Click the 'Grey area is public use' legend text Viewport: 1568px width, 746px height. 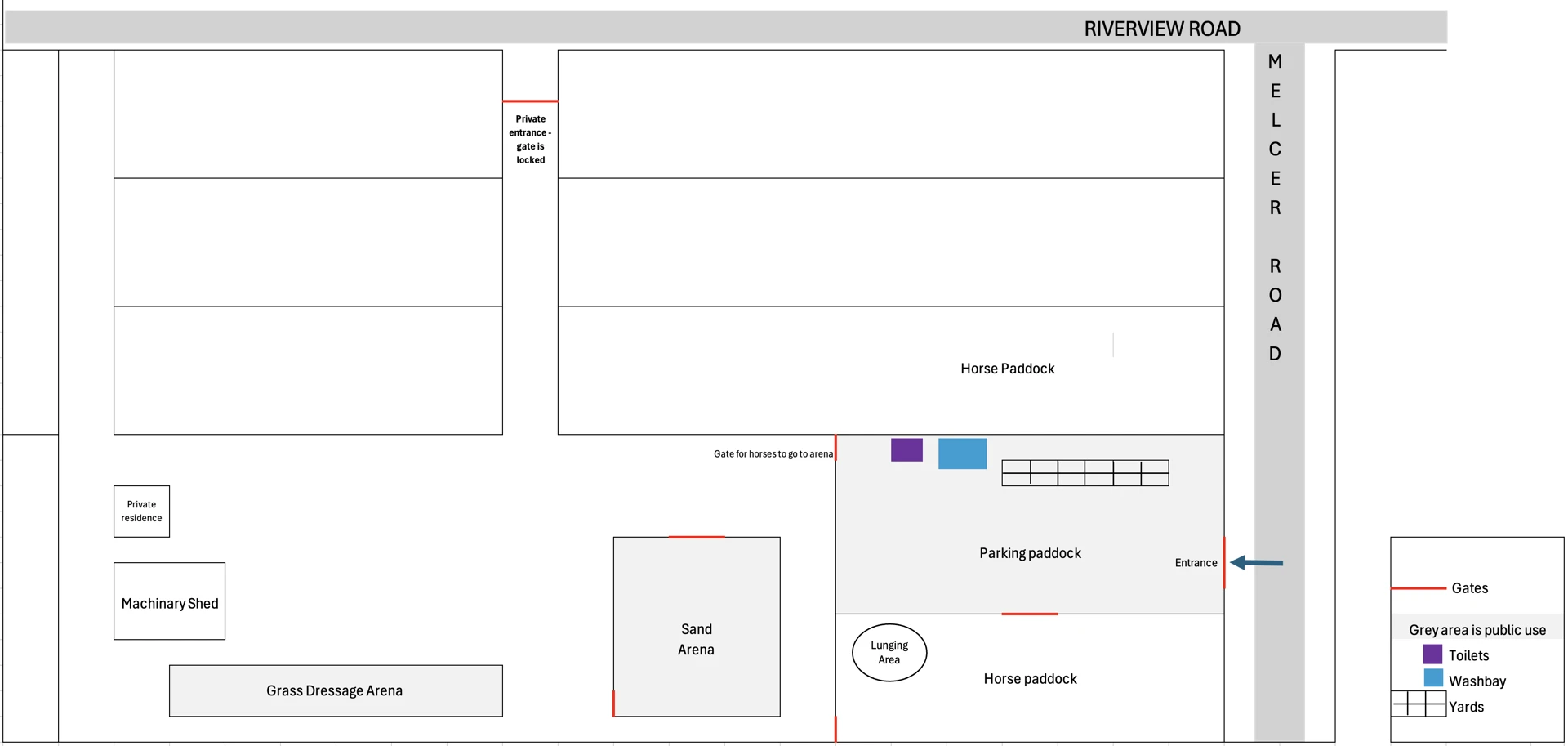coord(1477,630)
